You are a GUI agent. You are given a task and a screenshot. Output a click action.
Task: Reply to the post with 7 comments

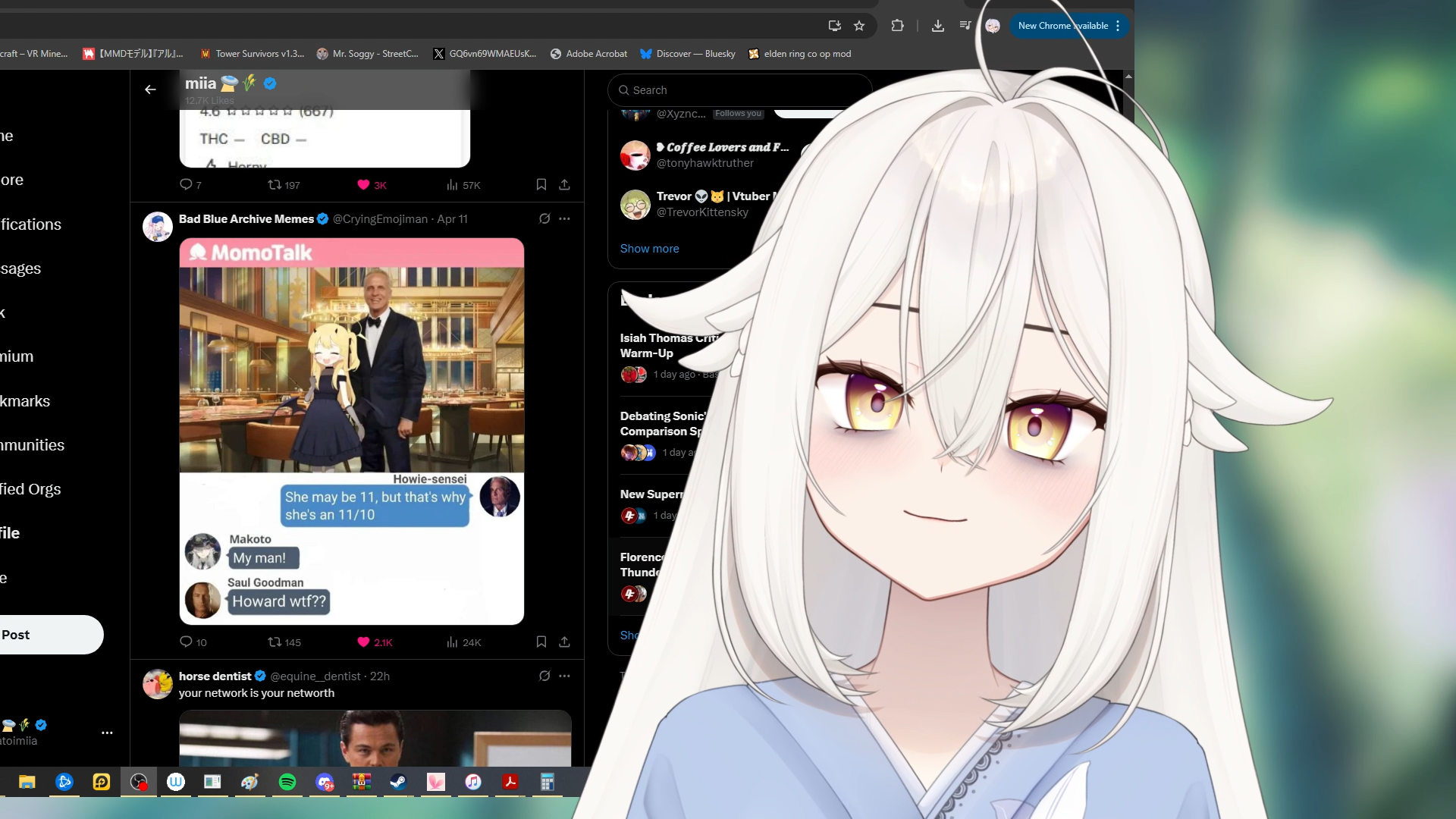pyautogui.click(x=190, y=184)
